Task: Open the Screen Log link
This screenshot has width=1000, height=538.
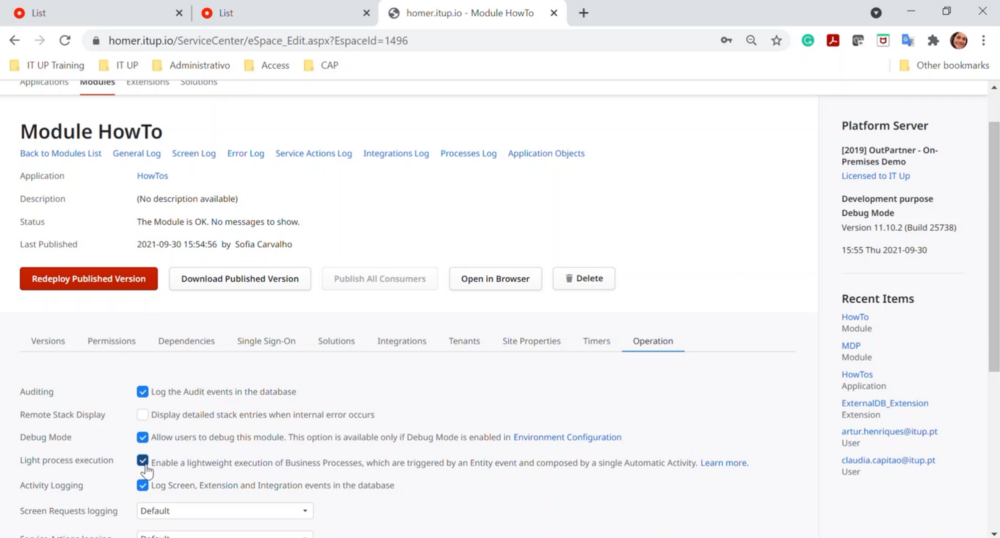Action: click(x=194, y=154)
